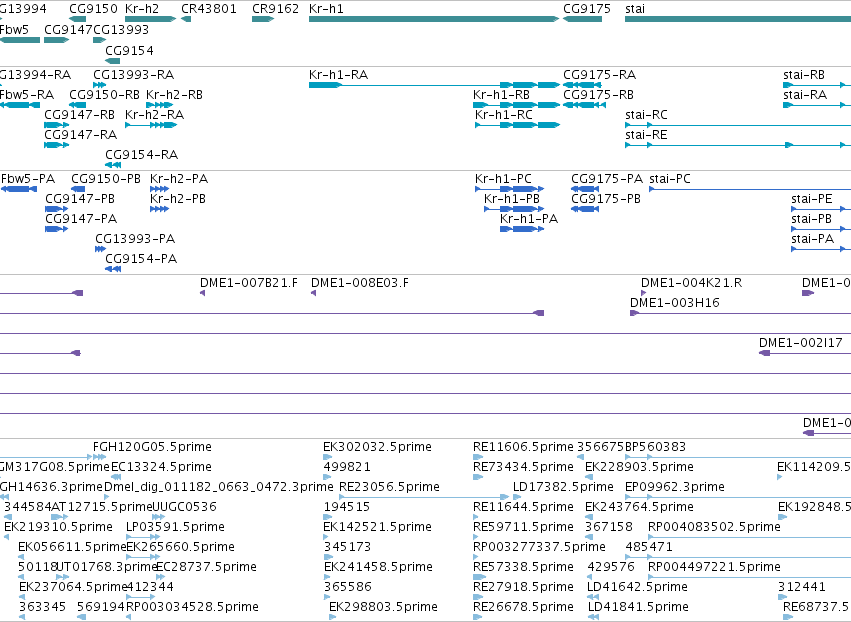Click protein label CG9147-PA
This screenshot has width=851, height=622.
pyautogui.click(x=81, y=219)
